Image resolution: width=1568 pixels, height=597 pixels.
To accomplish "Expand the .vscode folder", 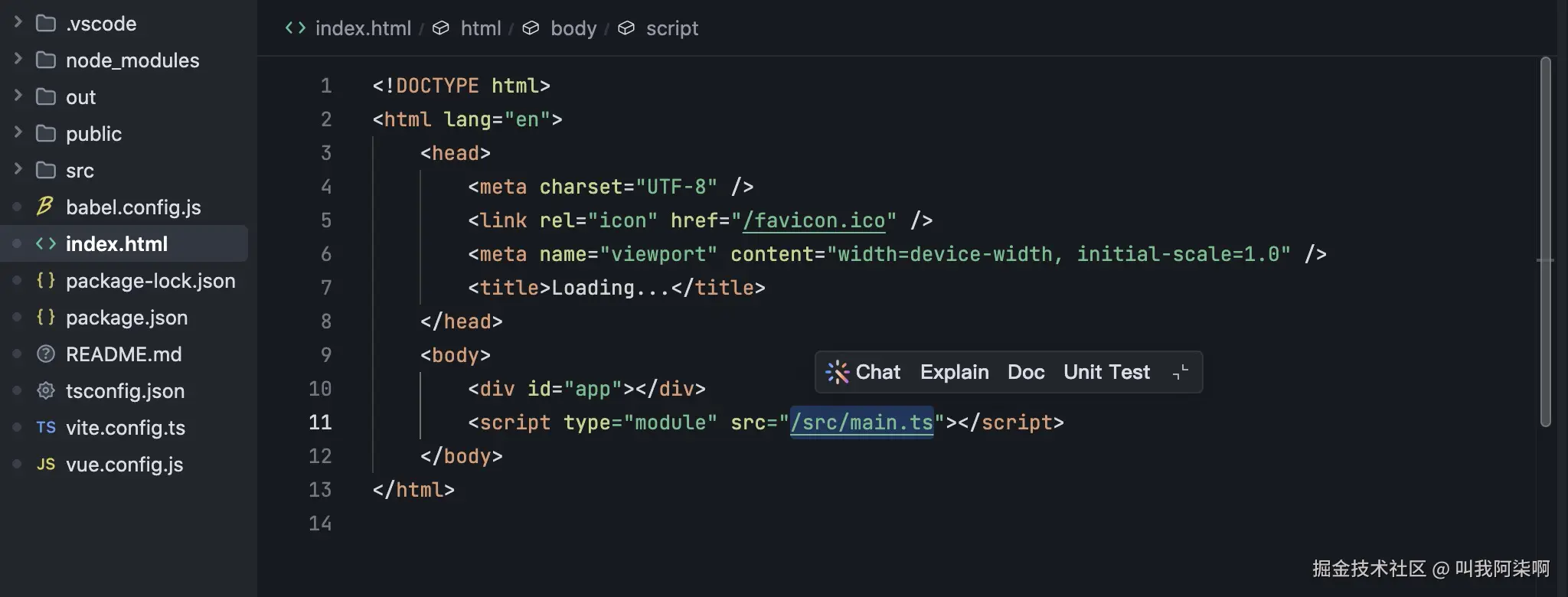I will (18, 23).
